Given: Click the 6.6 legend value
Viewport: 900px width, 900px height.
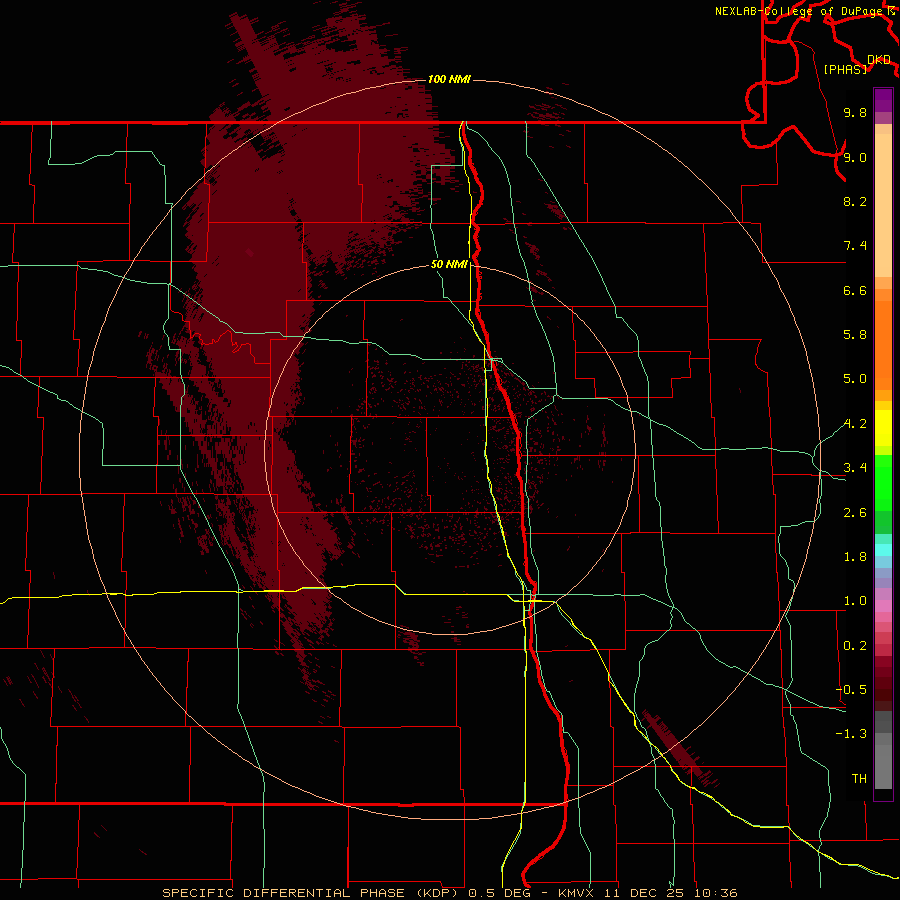Looking at the screenshot, I should tap(855, 290).
